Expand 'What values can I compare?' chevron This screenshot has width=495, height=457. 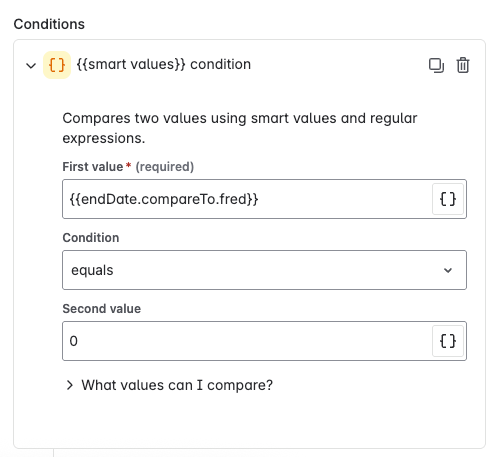pyautogui.click(x=69, y=385)
